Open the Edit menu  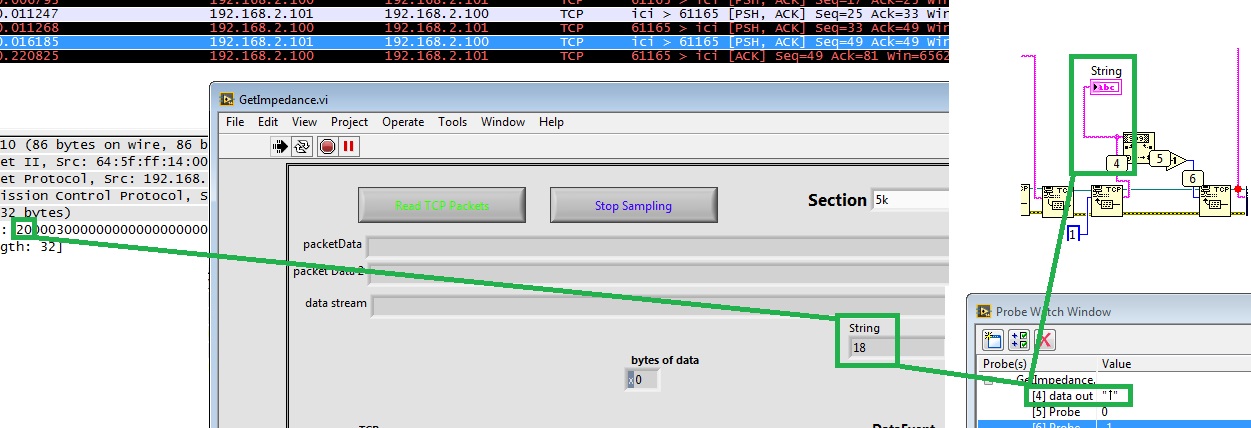268,122
